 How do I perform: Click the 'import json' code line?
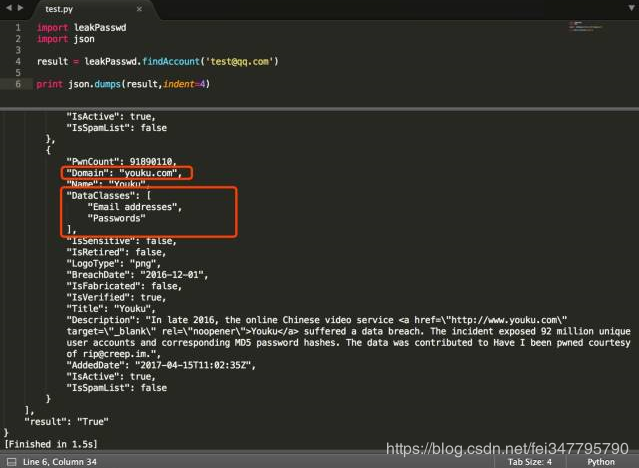(66, 39)
